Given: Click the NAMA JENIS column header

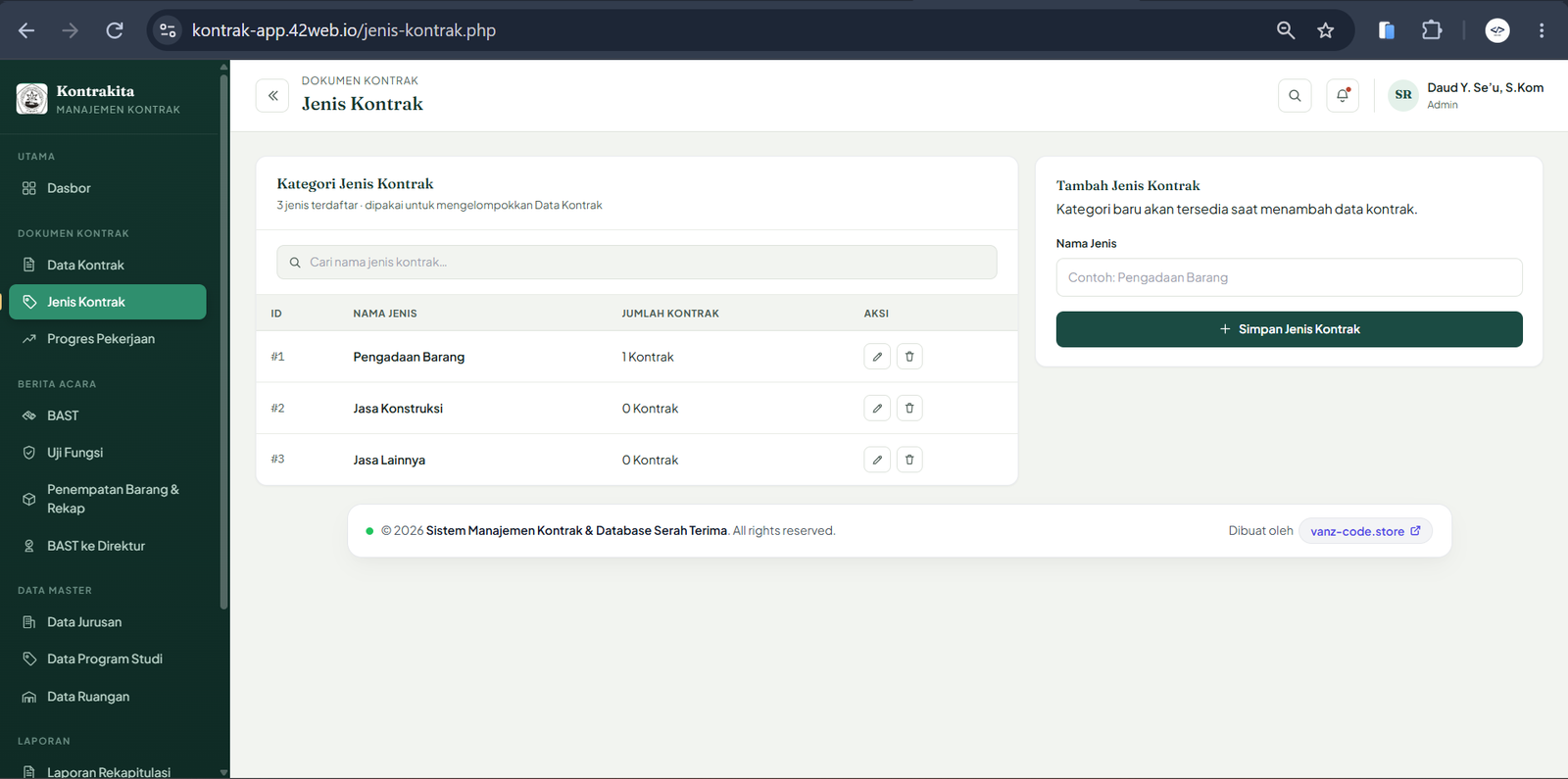Looking at the screenshot, I should tap(385, 314).
